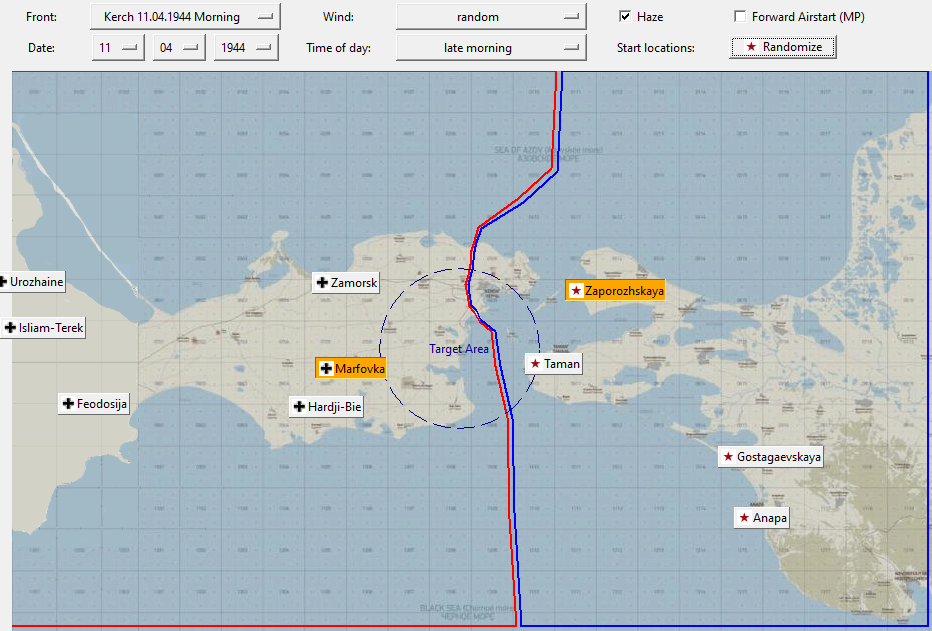
Task: Select the Taman red star airfield
Action: click(x=554, y=364)
